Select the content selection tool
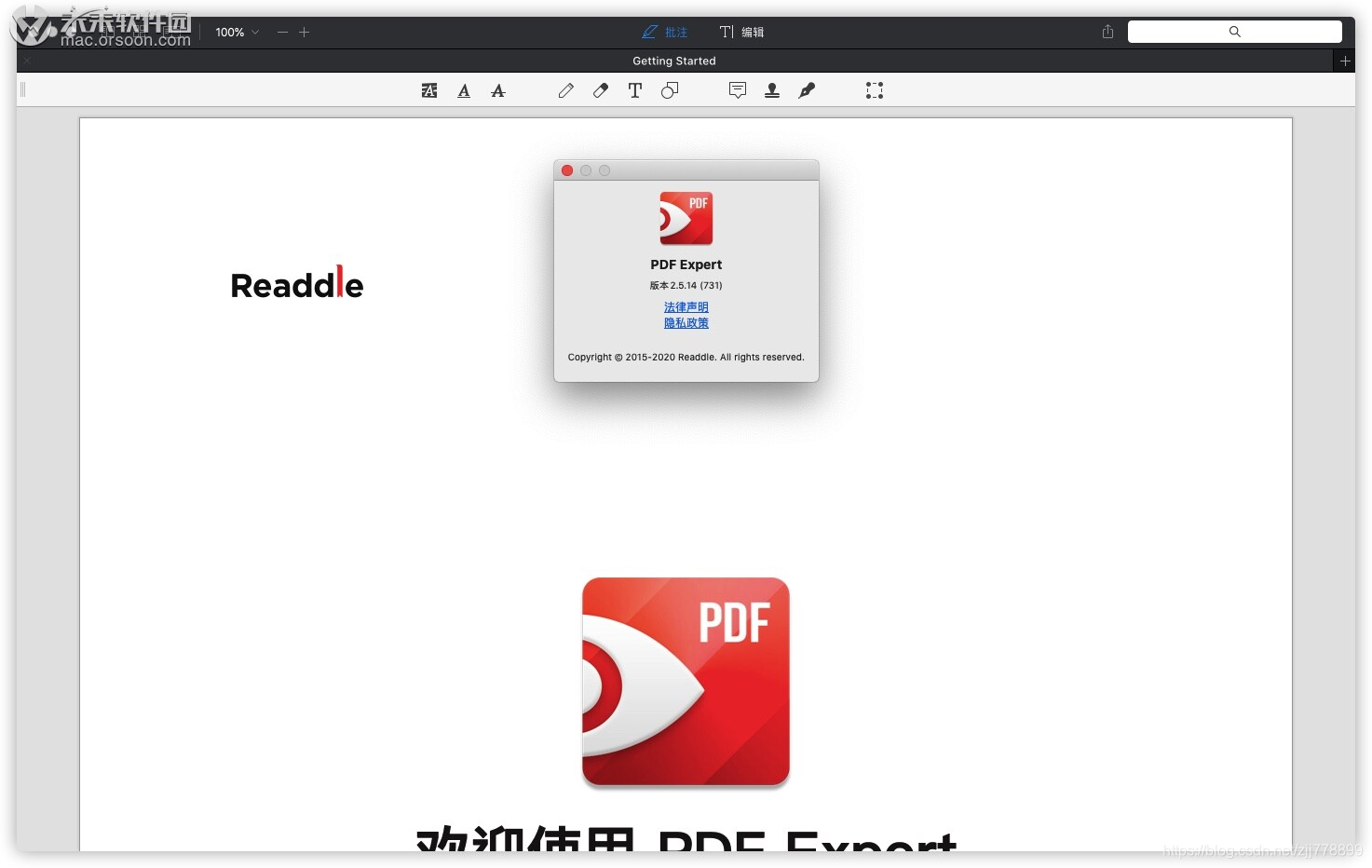Image resolution: width=1372 pixels, height=868 pixels. [x=875, y=90]
